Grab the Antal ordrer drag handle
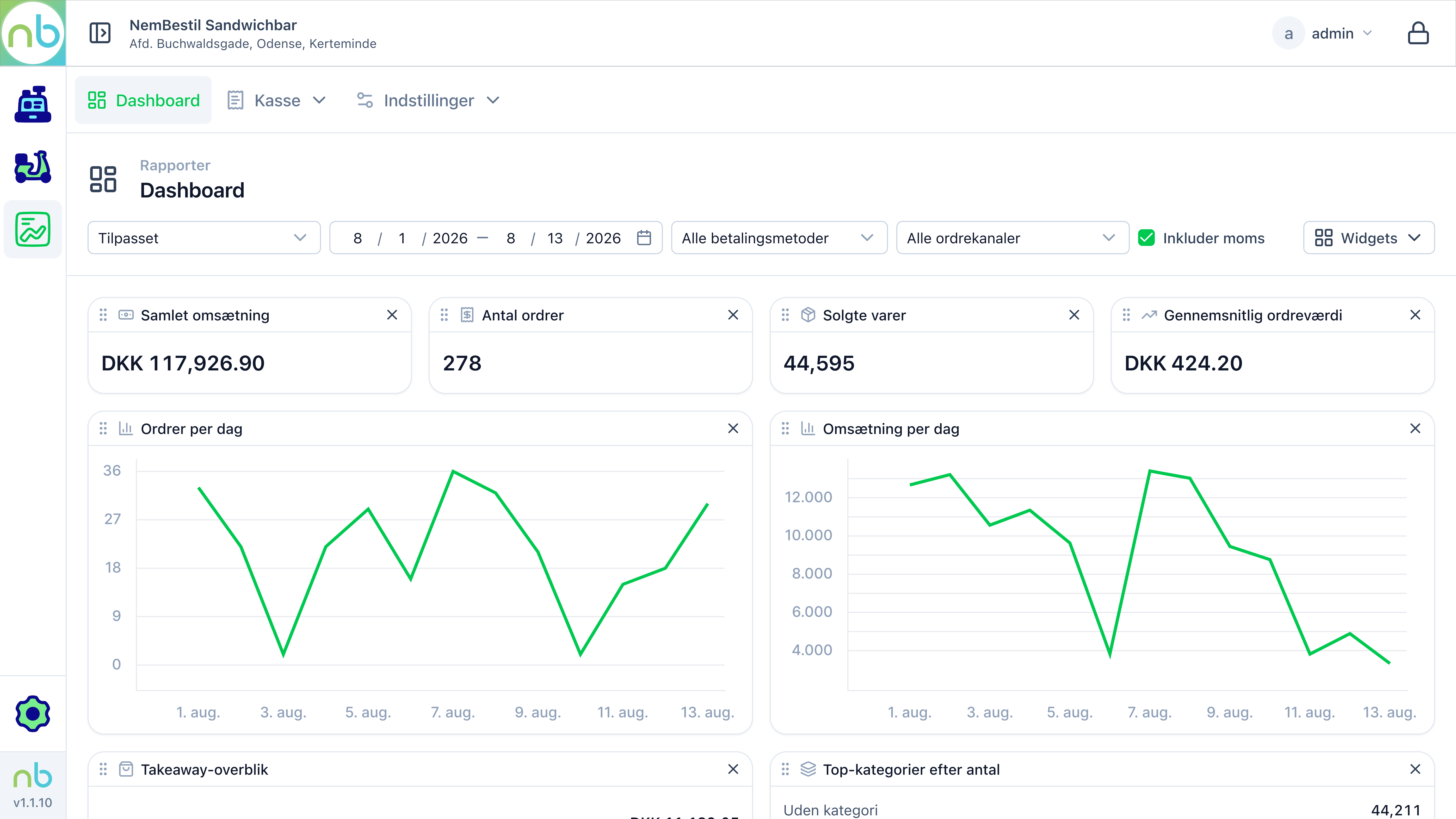This screenshot has height=819, width=1456. click(444, 315)
